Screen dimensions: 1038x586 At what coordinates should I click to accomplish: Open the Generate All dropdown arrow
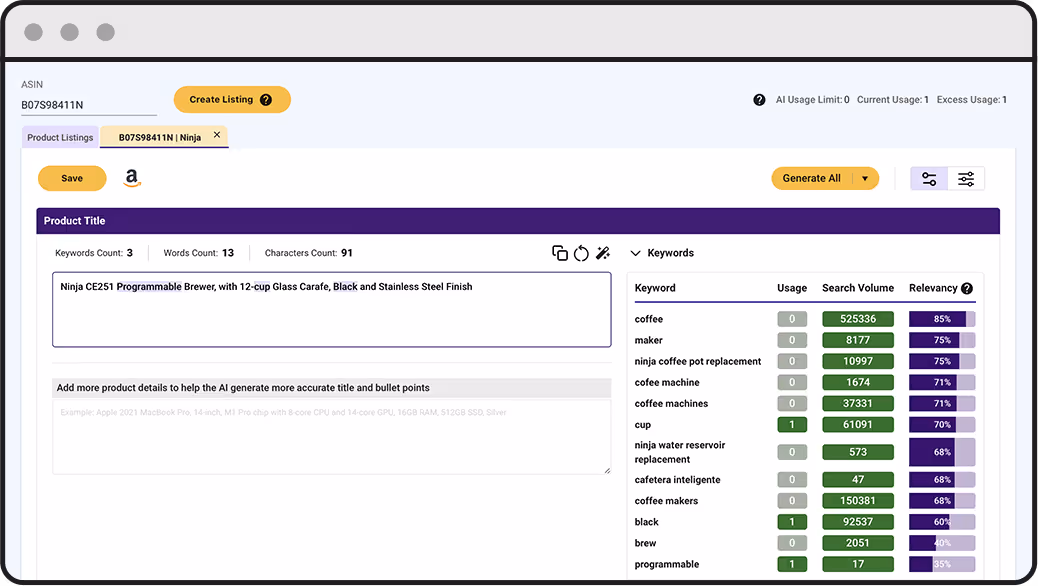[865, 179]
